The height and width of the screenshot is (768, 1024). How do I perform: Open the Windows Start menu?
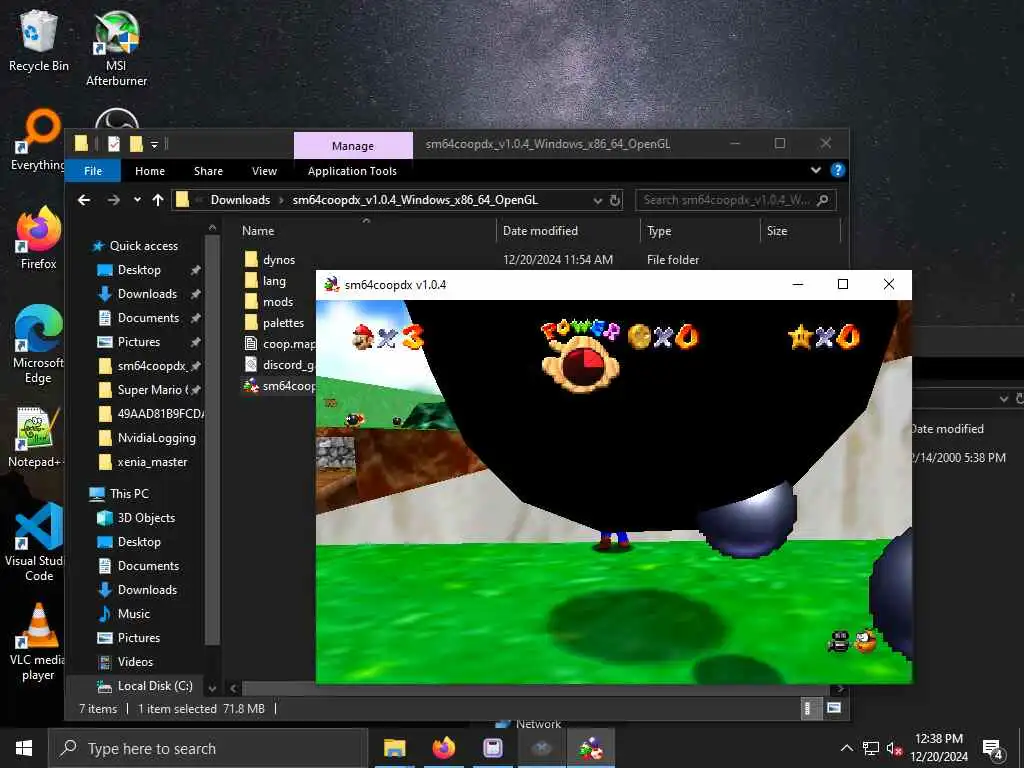(x=24, y=748)
